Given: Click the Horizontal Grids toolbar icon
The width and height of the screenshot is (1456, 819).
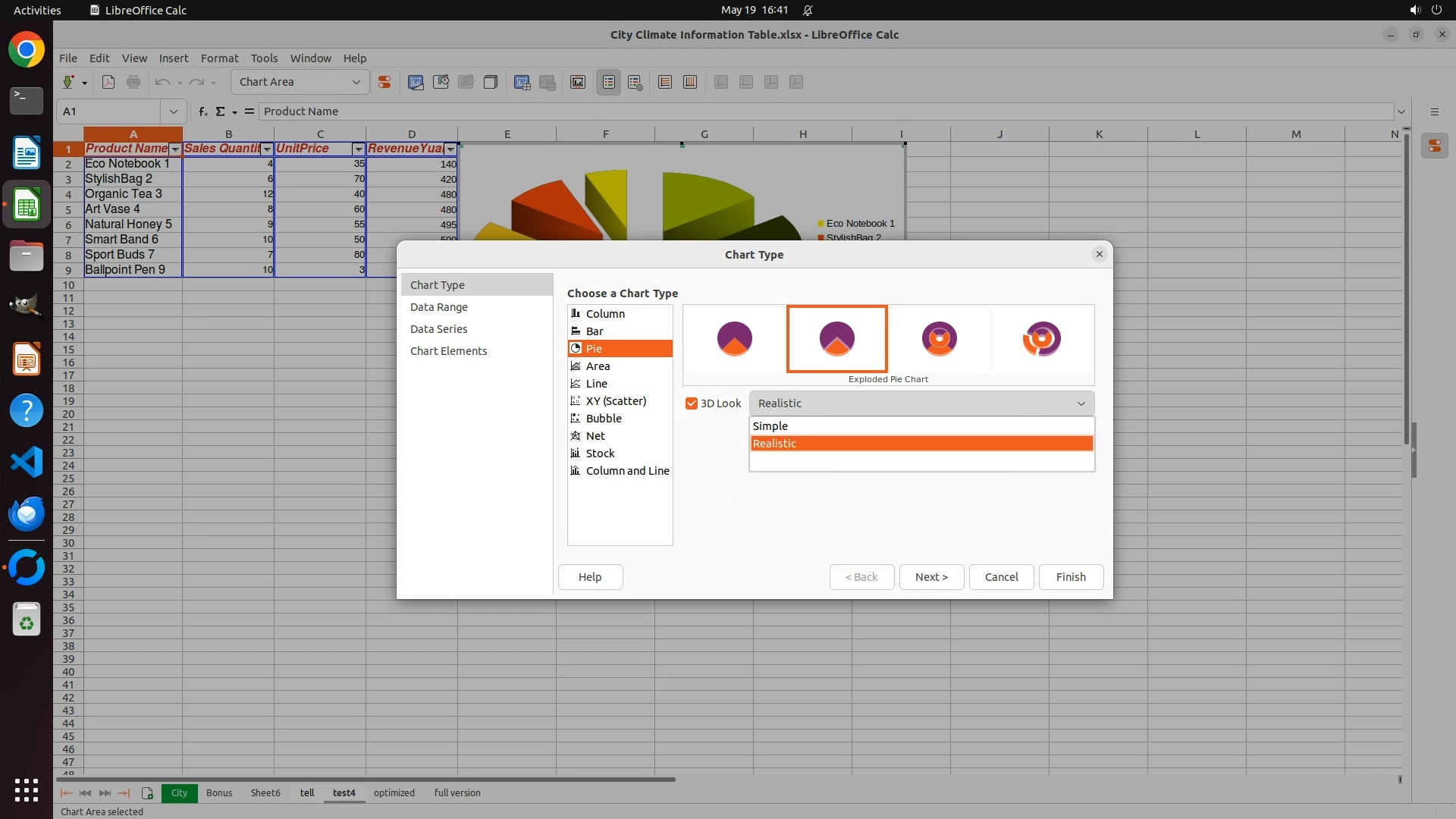Looking at the screenshot, I should tap(665, 82).
